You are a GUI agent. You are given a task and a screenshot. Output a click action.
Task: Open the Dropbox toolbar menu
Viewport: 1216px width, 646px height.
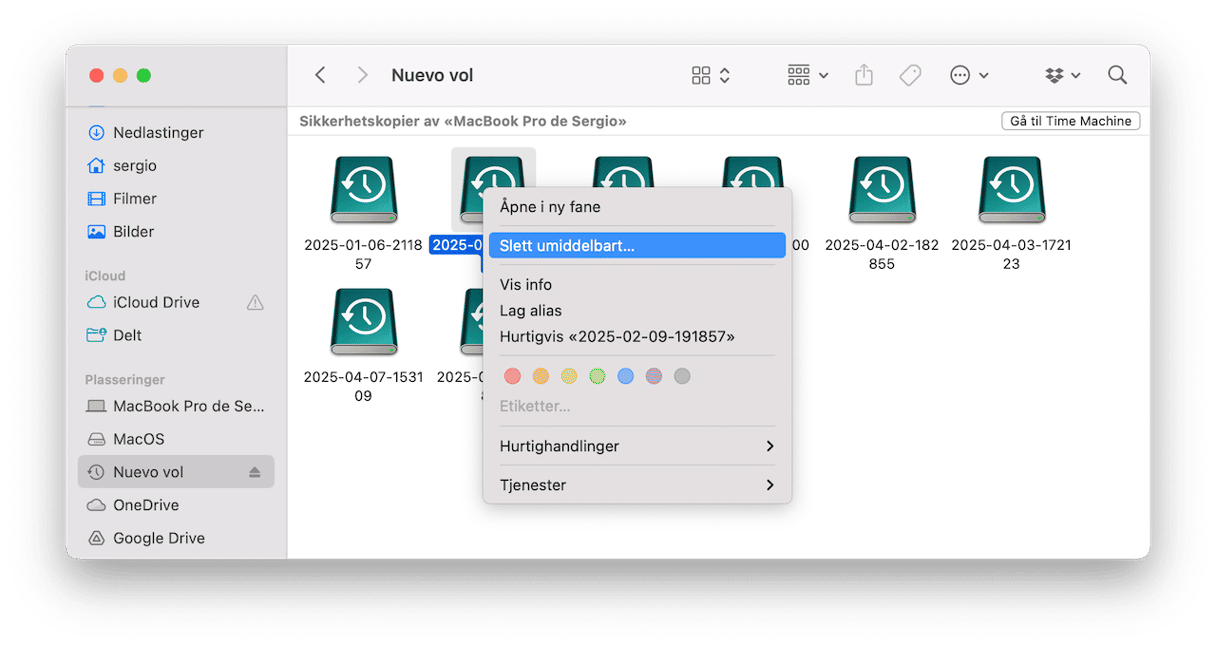click(x=1062, y=75)
